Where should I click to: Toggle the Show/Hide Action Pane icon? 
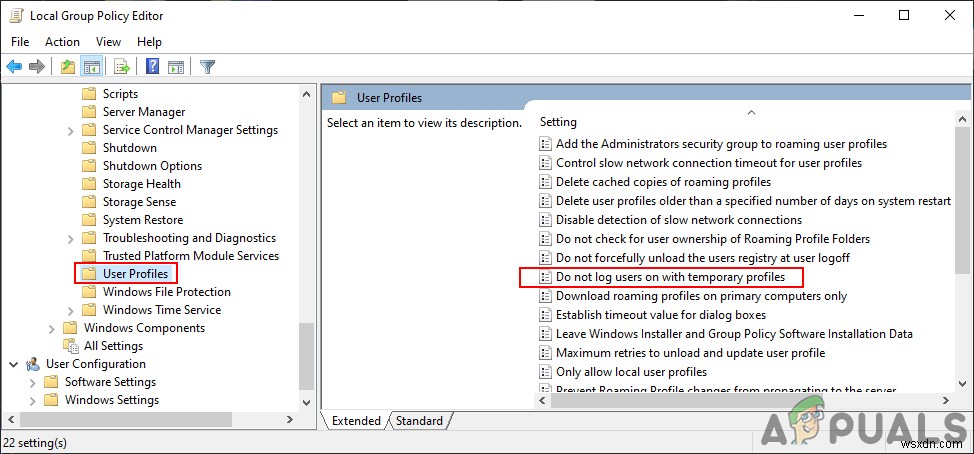tap(176, 67)
